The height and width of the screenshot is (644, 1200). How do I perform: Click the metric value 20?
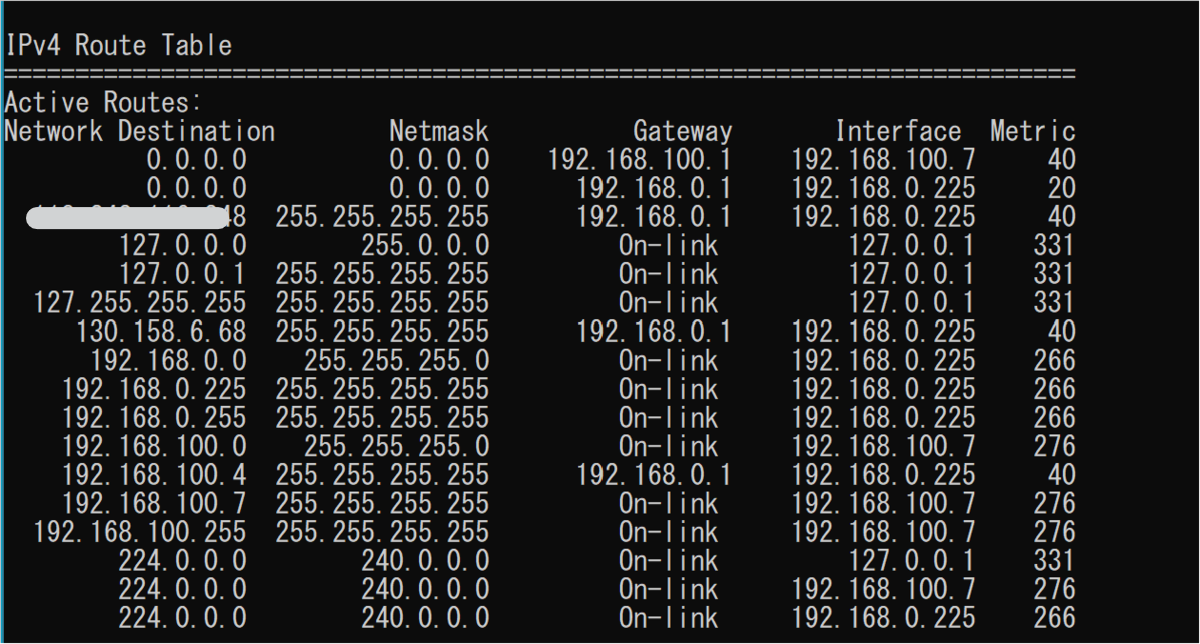(1062, 188)
